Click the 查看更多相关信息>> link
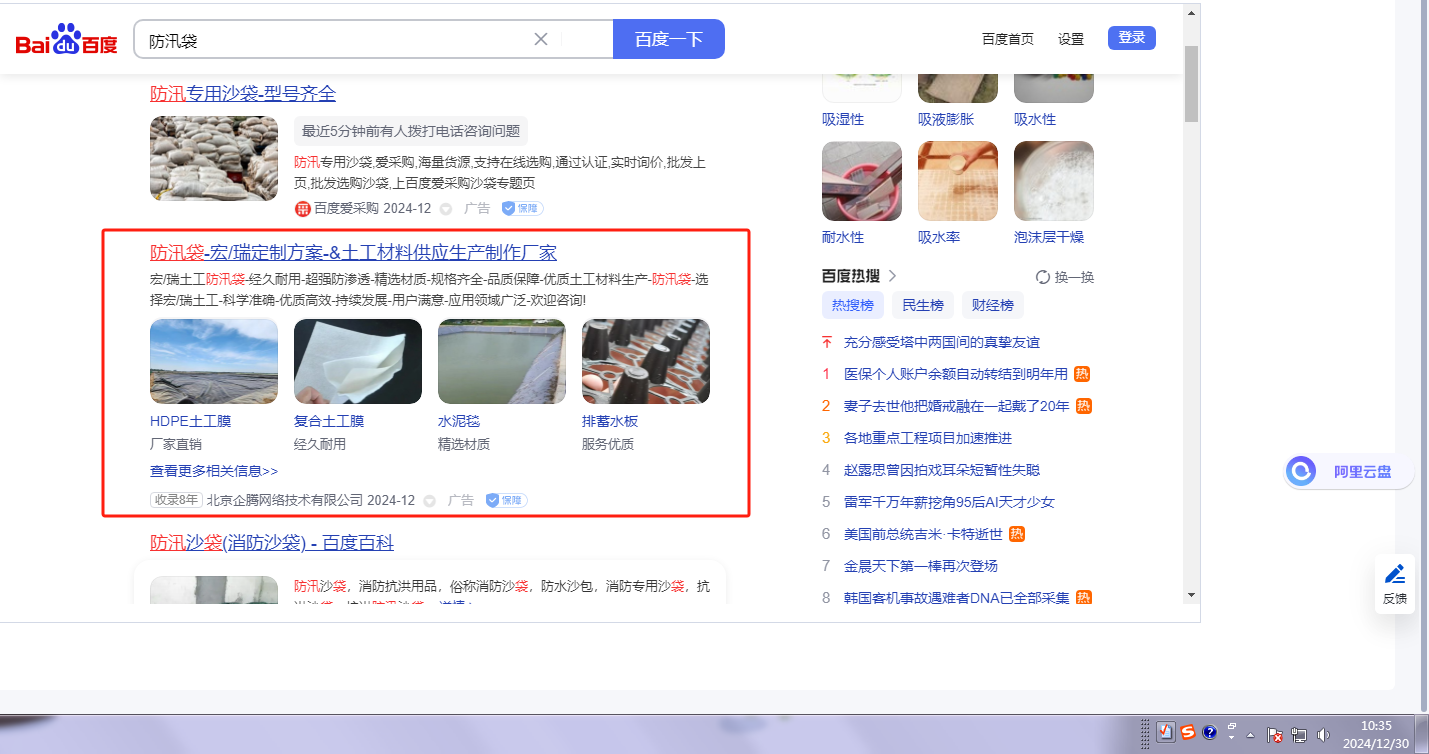 (214, 471)
